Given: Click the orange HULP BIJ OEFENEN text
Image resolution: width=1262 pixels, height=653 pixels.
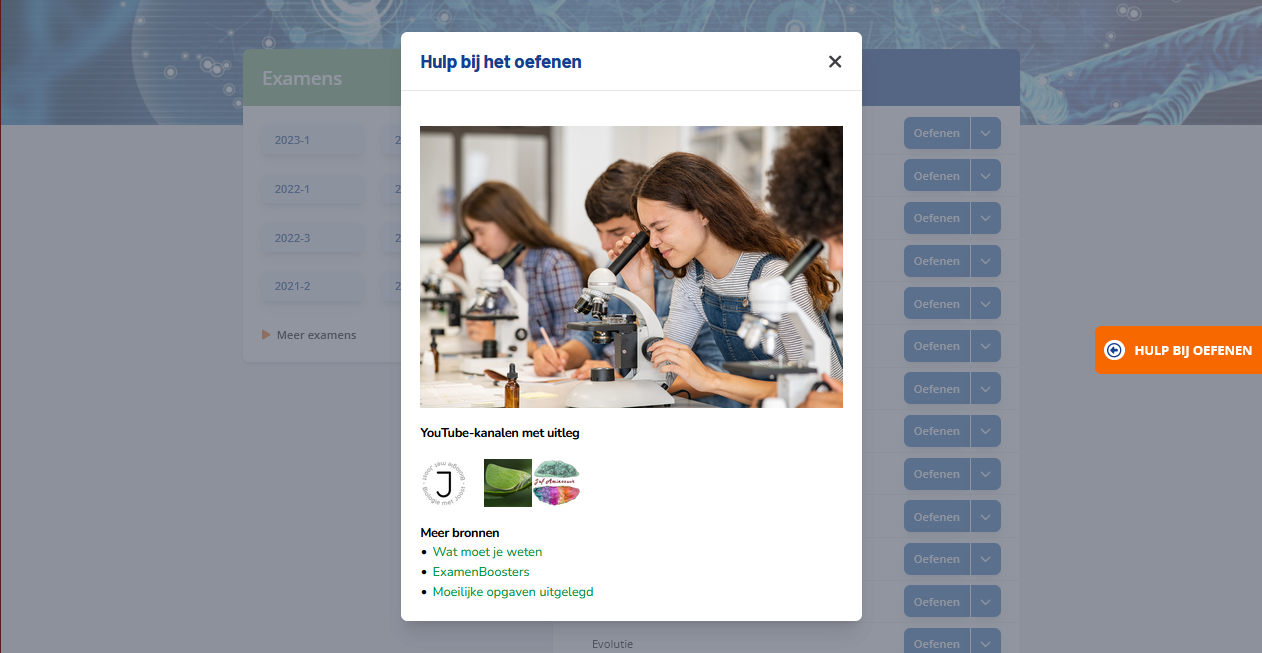Looking at the screenshot, I should pos(1192,351).
